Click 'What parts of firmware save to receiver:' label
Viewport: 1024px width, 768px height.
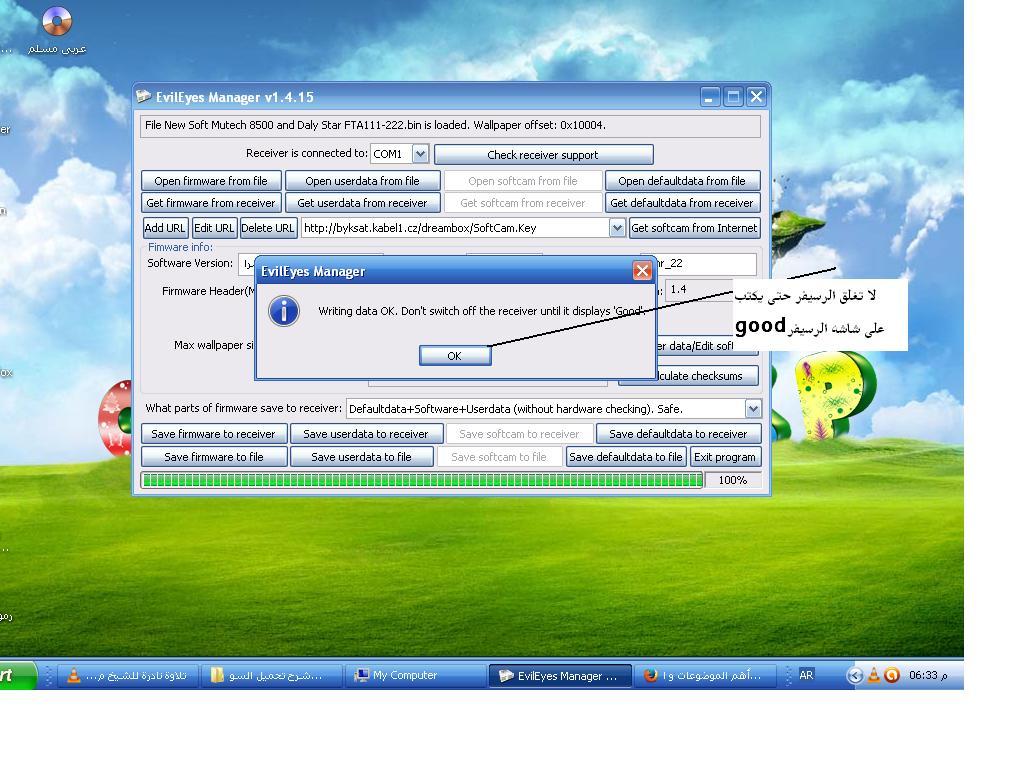(244, 408)
